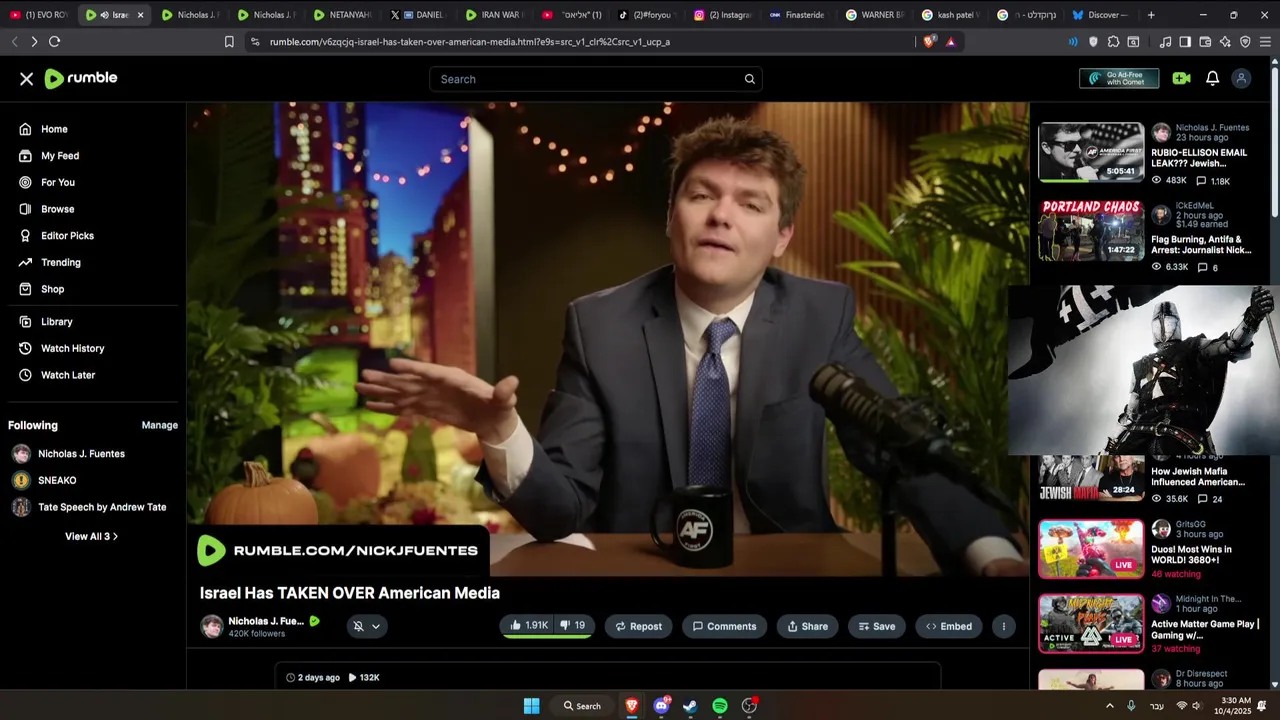Click the Save button
The width and height of the screenshot is (1280, 720).
coord(876,626)
